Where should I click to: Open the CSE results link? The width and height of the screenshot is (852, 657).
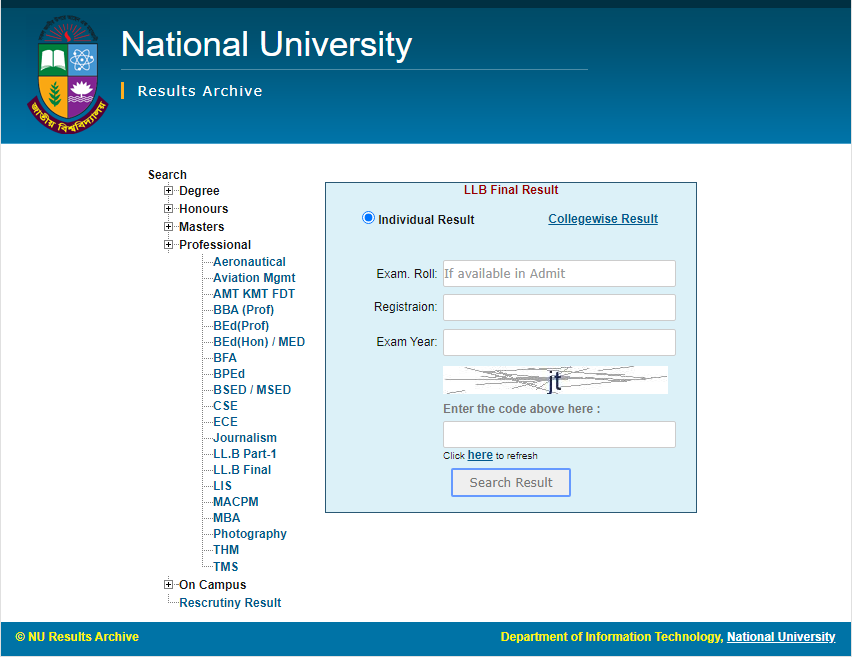point(225,406)
